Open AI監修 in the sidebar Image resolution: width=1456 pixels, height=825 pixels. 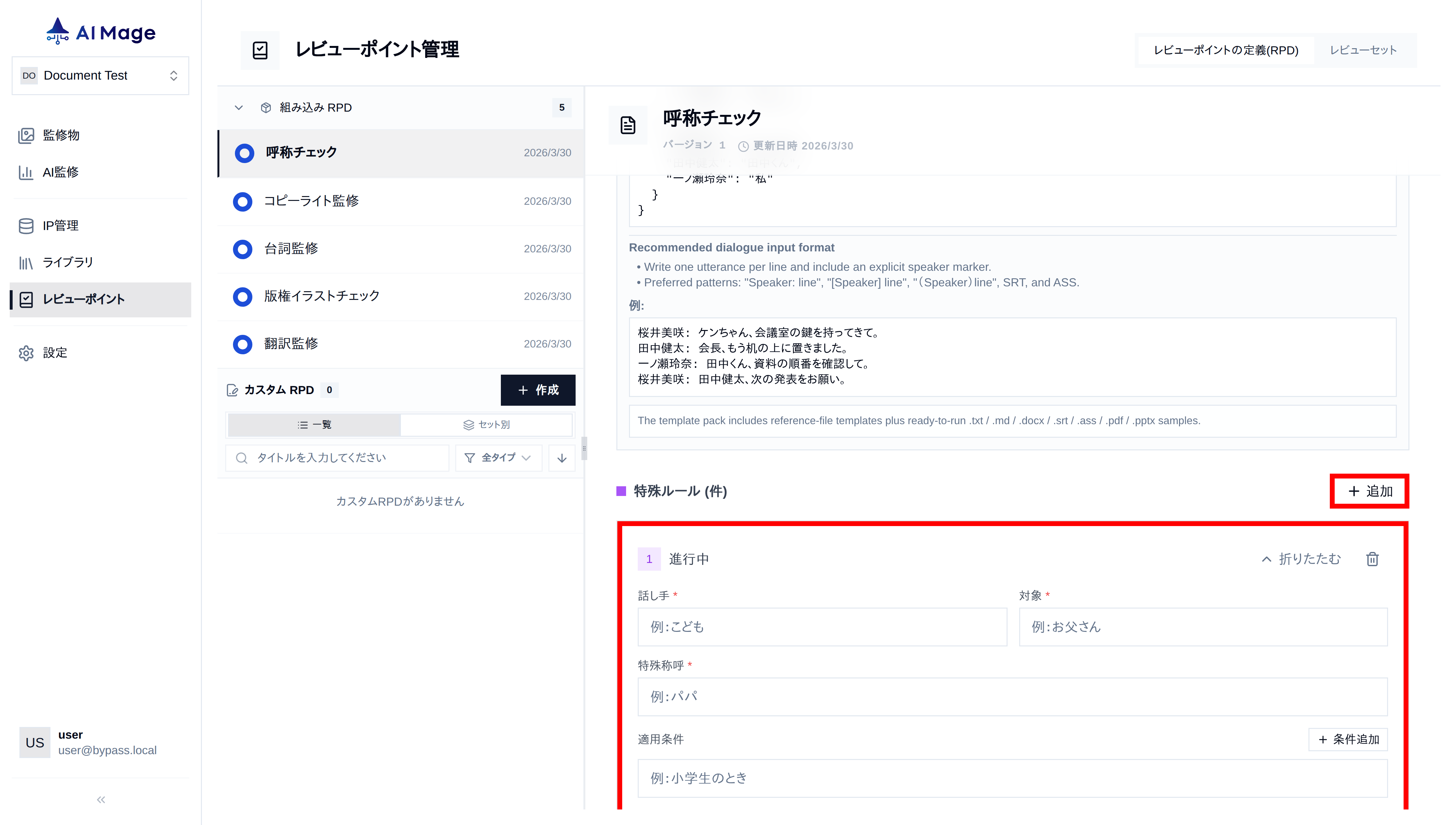100,172
